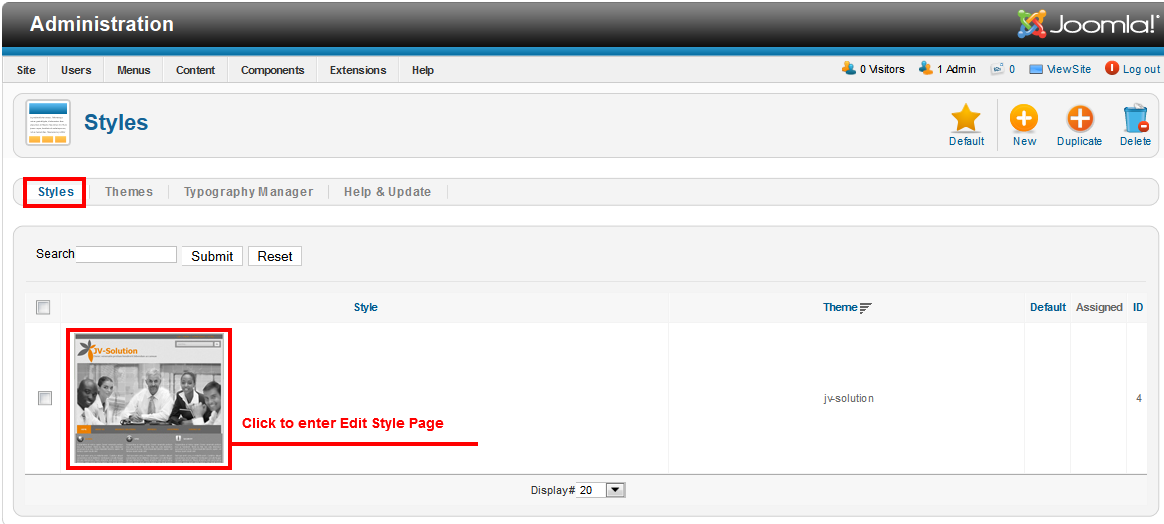Viewport: 1164px width, 524px height.
Task: Click the messages count icon
Action: pyautogui.click(x=998, y=69)
